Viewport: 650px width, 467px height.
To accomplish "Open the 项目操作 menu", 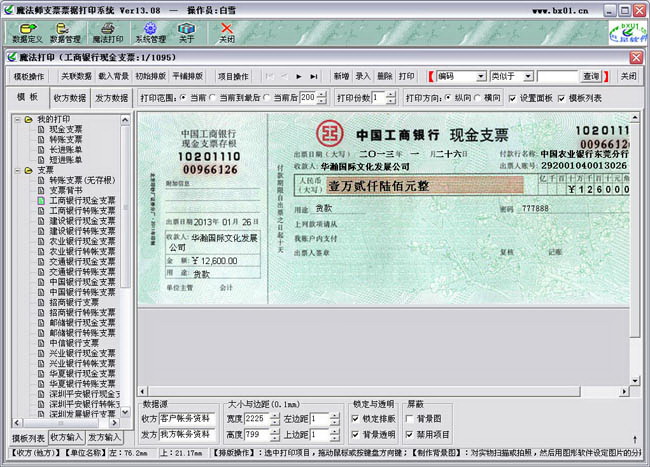I will click(x=233, y=76).
